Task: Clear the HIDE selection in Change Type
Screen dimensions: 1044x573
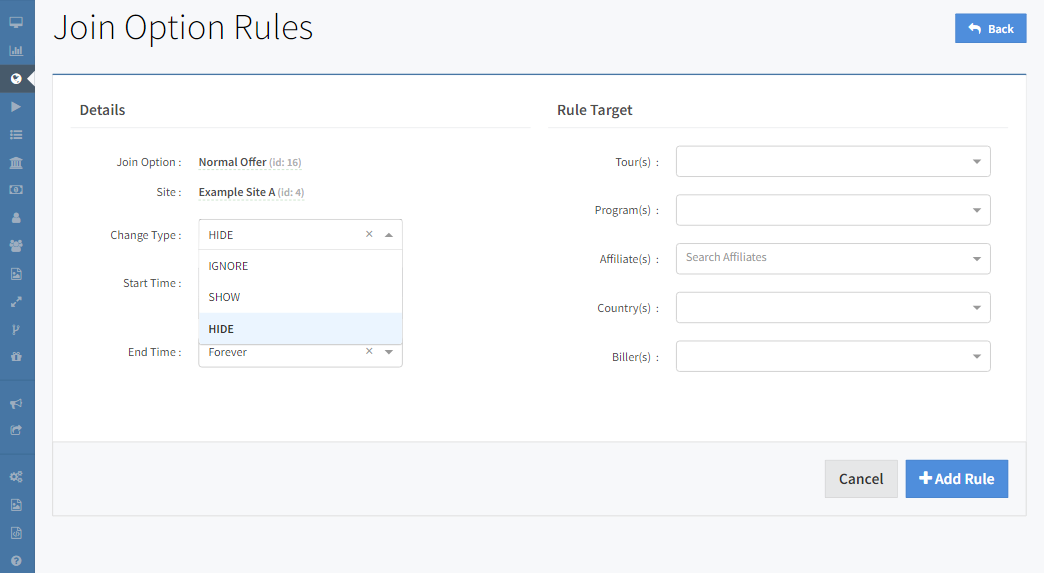Action: pos(369,234)
